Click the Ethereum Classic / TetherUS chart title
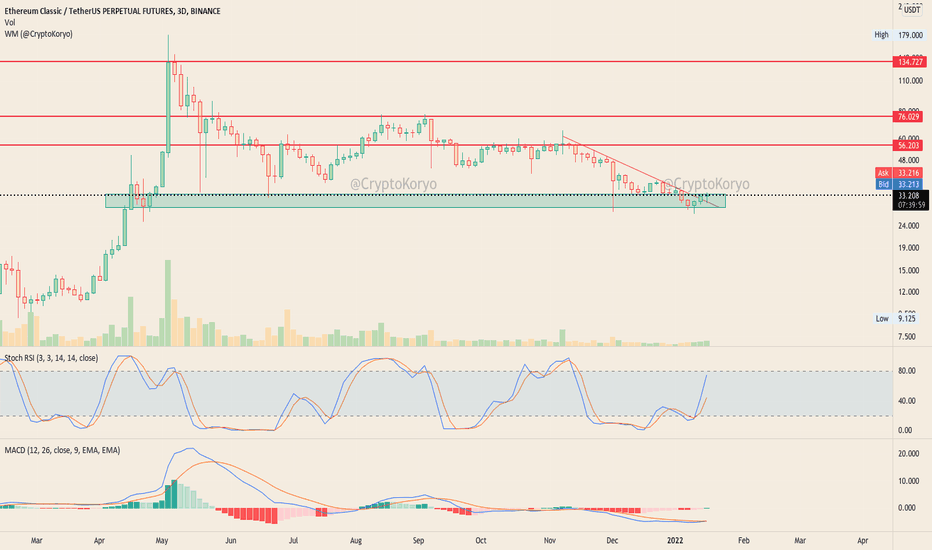 112,11
